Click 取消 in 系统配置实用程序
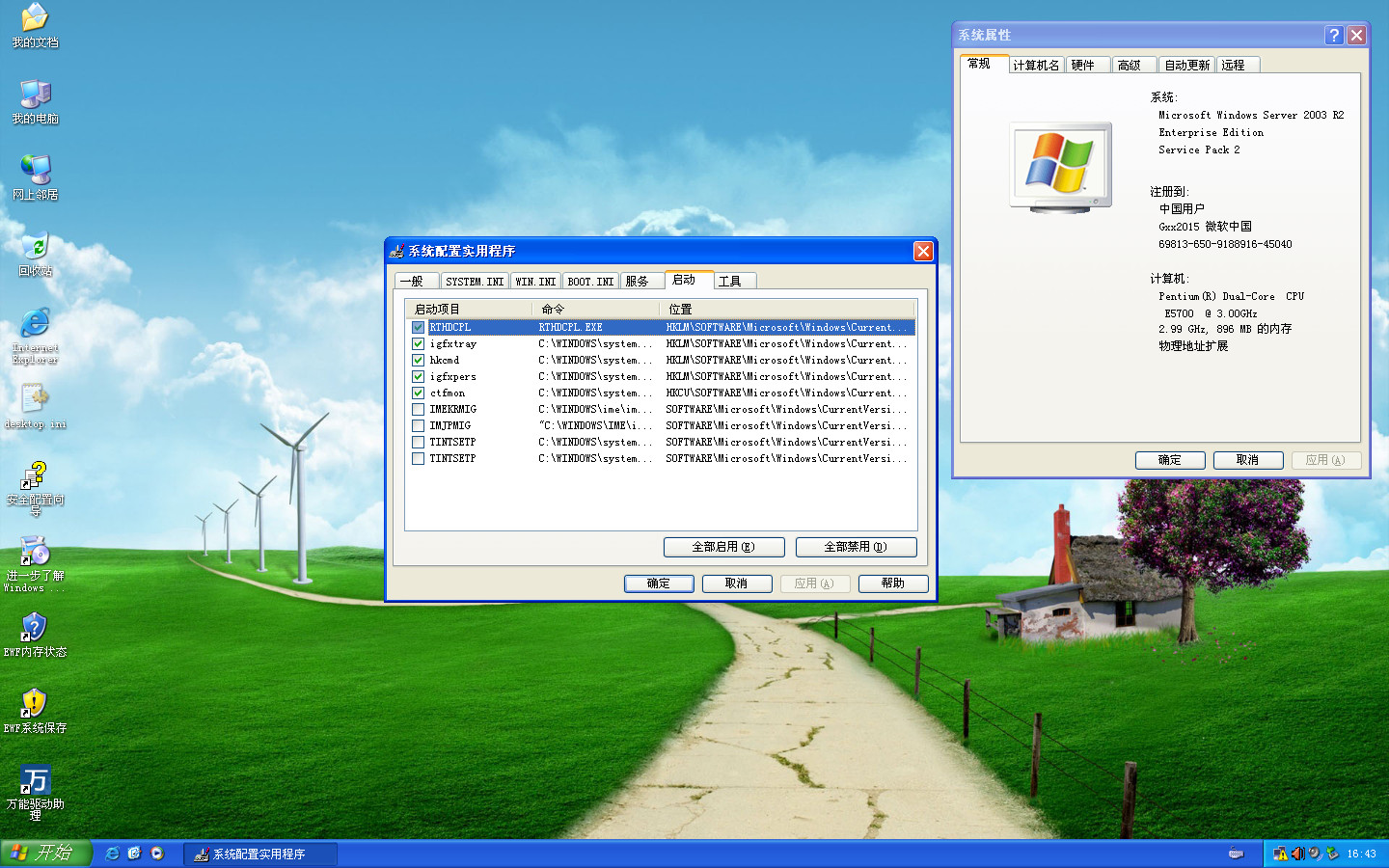This screenshot has width=1389, height=868. tap(737, 583)
